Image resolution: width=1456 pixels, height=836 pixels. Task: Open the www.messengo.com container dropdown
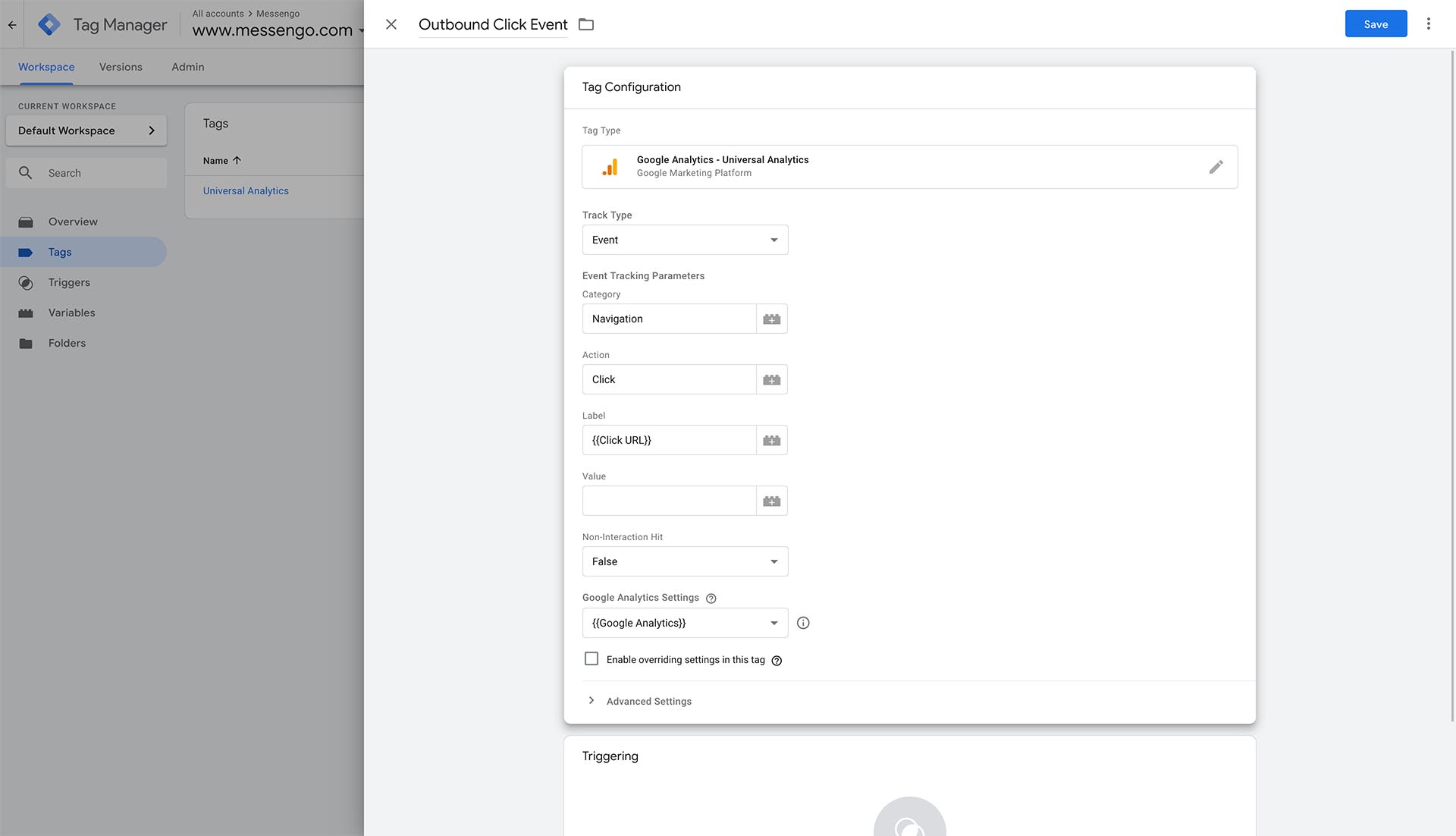click(278, 30)
